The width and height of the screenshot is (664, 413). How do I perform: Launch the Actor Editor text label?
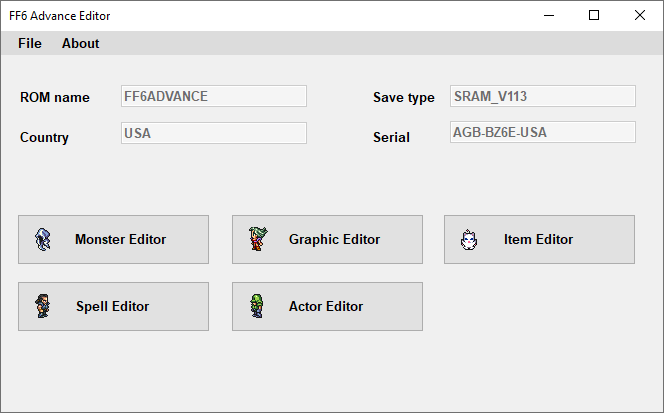point(326,306)
